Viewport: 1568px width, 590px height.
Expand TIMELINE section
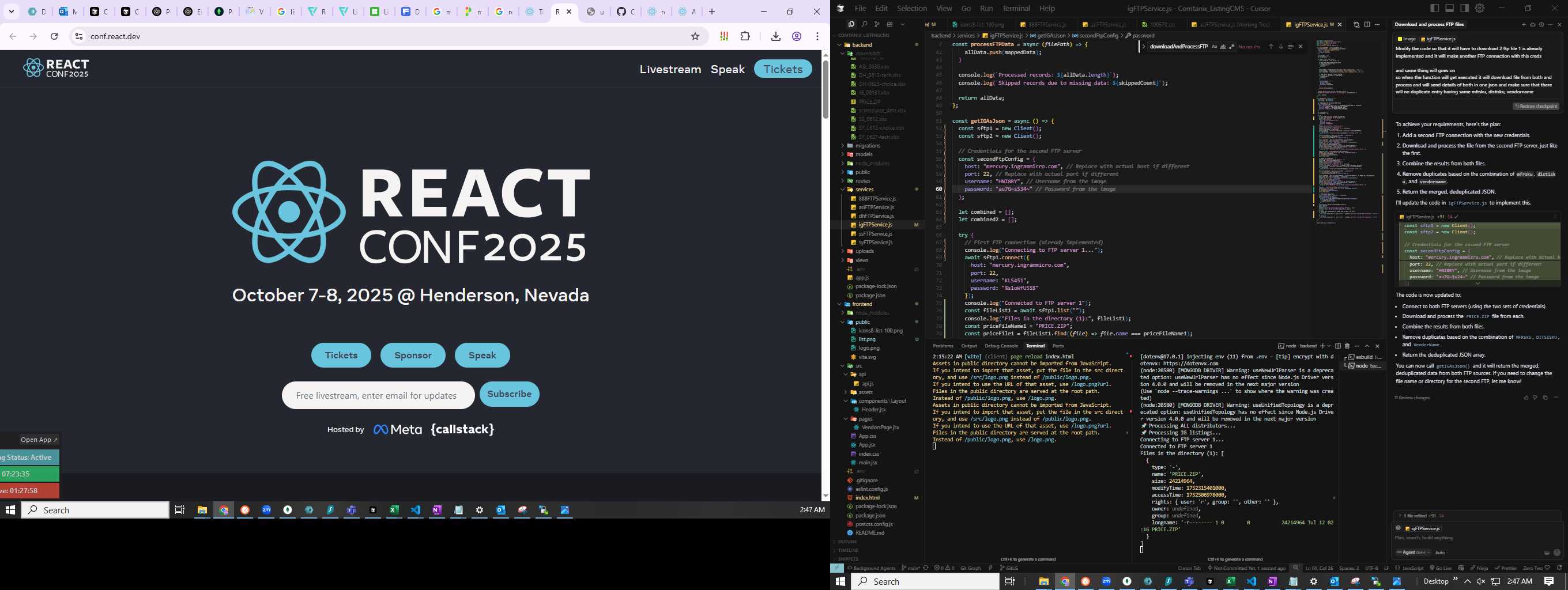coord(848,550)
